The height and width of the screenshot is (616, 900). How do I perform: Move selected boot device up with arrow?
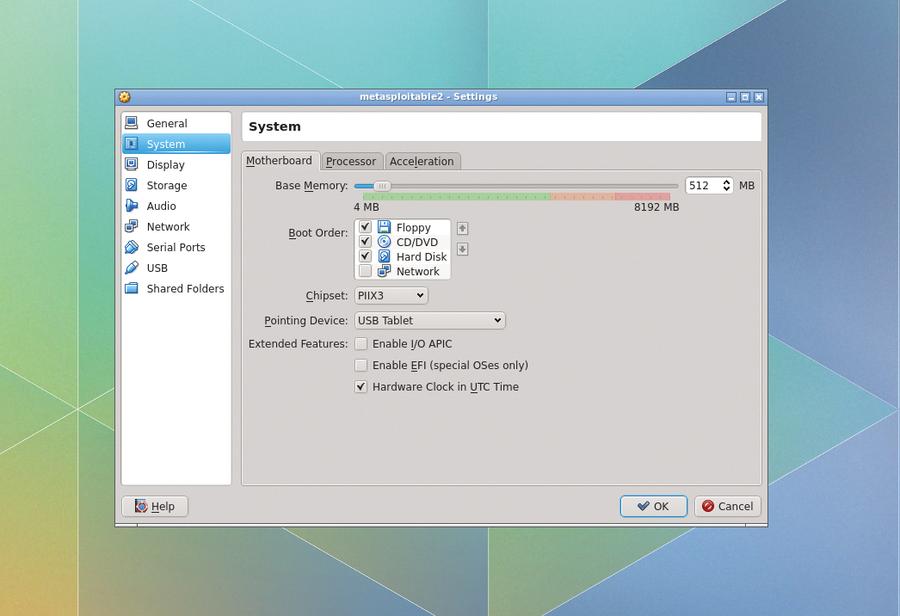[x=462, y=228]
